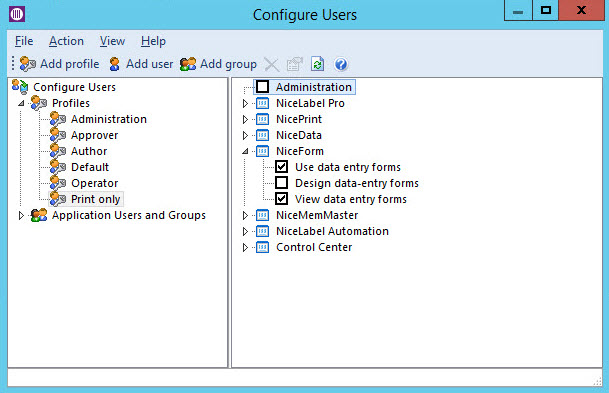Image resolution: width=609 pixels, height=393 pixels.
Task: Click the grayed-out Delete X icon
Action: pyautogui.click(x=271, y=64)
